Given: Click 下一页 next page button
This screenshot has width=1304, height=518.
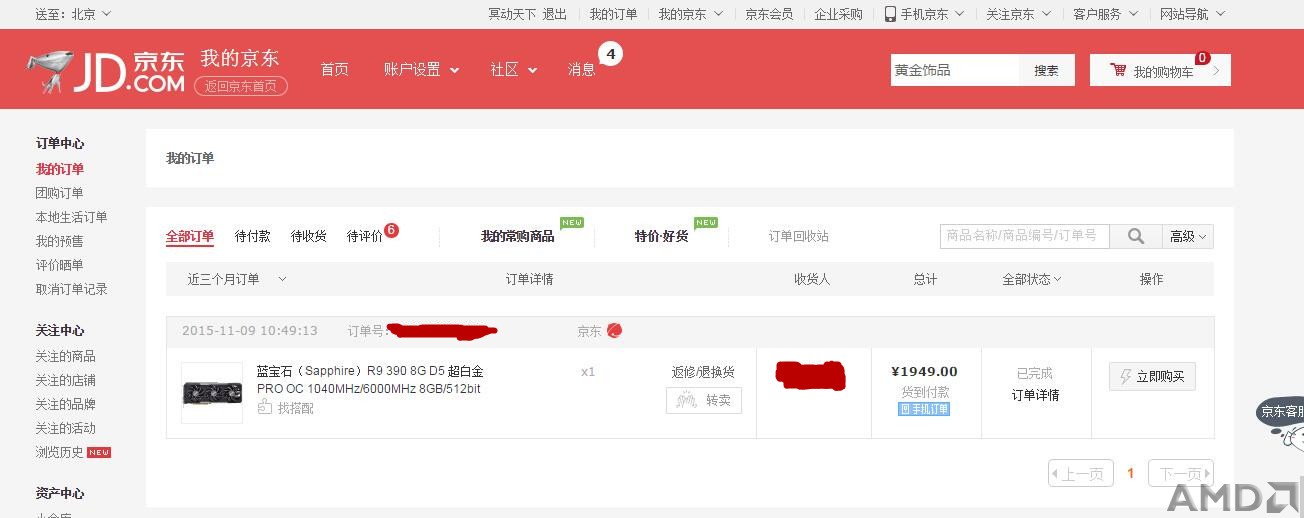Looking at the screenshot, I should tap(1181, 473).
